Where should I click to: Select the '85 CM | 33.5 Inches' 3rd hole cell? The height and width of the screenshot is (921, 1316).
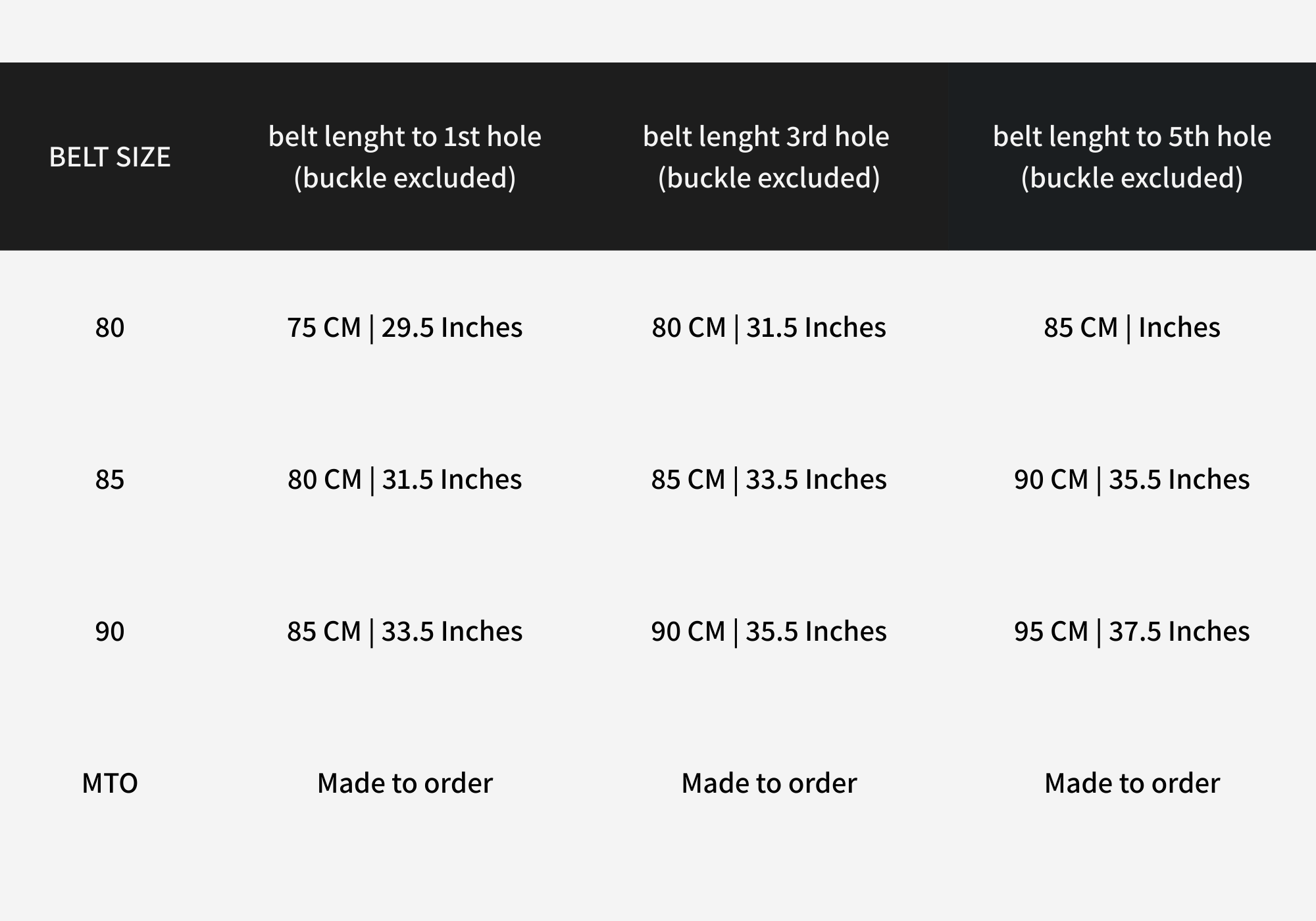click(x=769, y=480)
